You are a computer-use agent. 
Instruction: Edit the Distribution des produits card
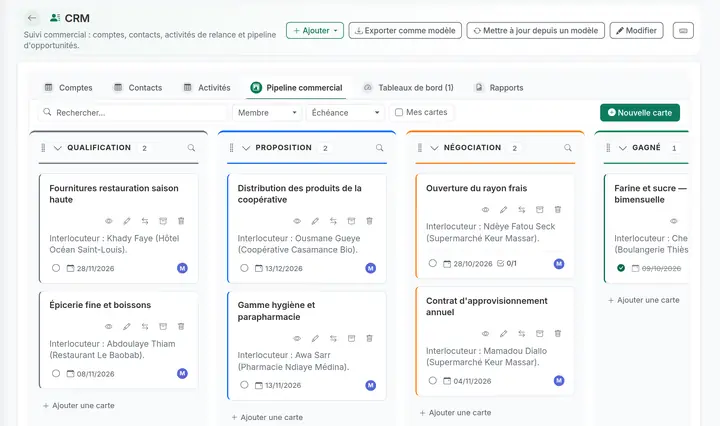click(315, 221)
